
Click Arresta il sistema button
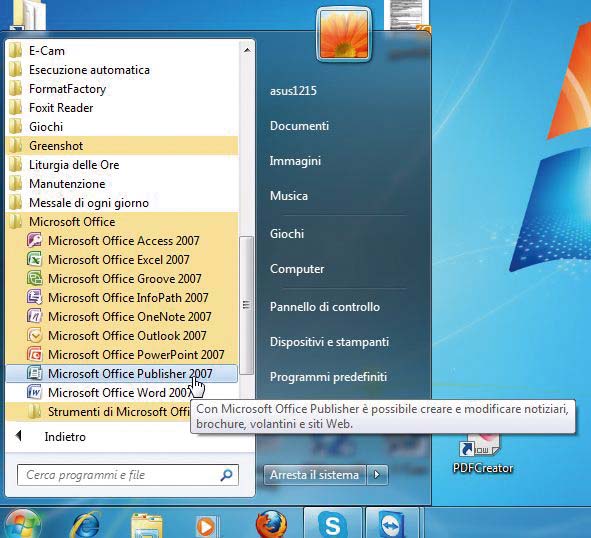tap(314, 475)
